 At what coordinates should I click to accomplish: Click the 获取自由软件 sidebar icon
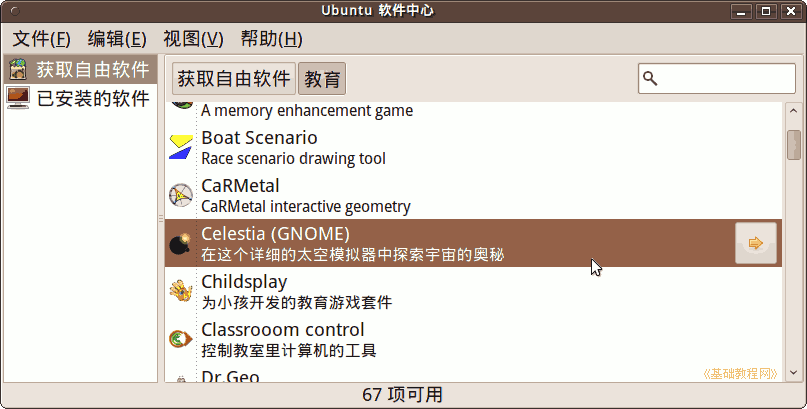(17, 69)
